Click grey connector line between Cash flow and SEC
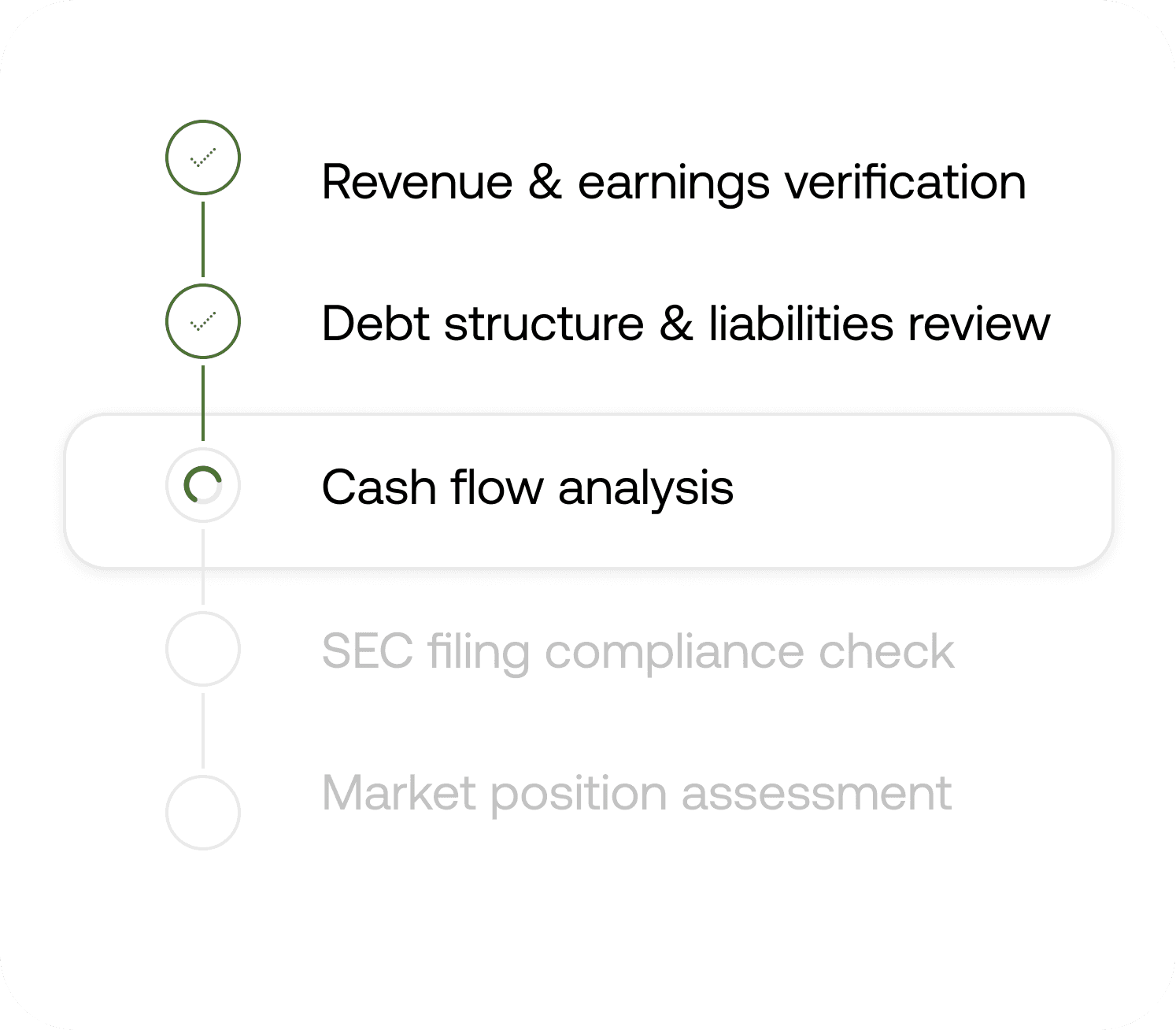 pos(203,567)
